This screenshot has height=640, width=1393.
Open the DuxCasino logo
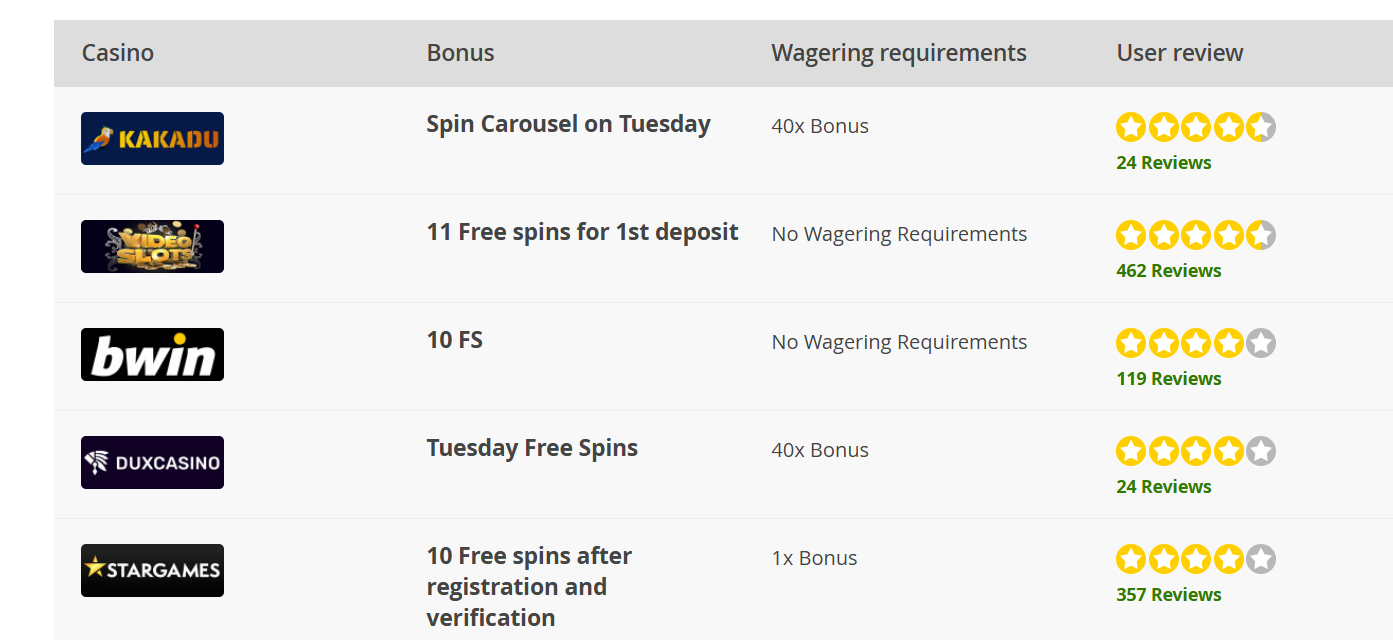coord(152,462)
